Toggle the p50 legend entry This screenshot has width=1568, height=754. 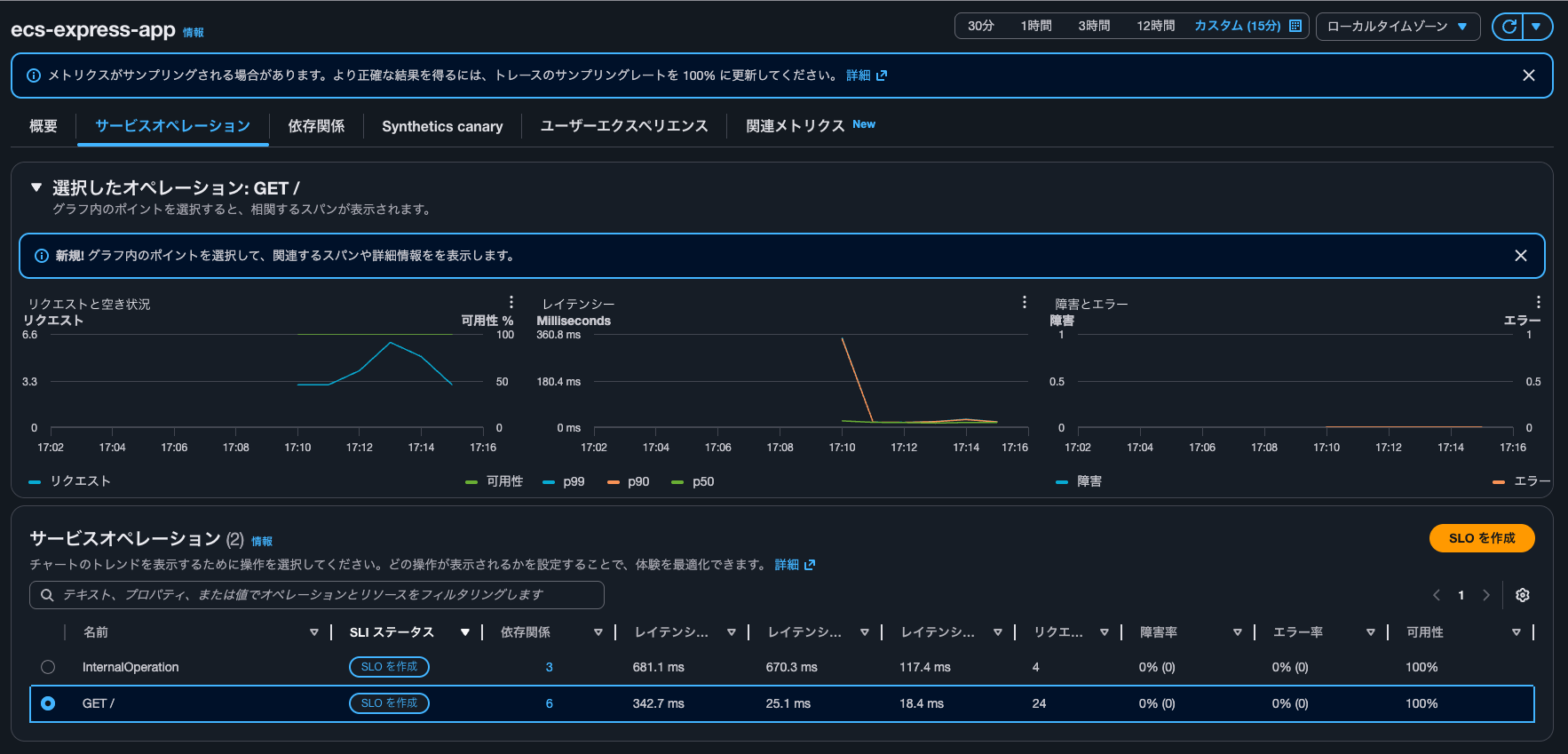pos(693,481)
